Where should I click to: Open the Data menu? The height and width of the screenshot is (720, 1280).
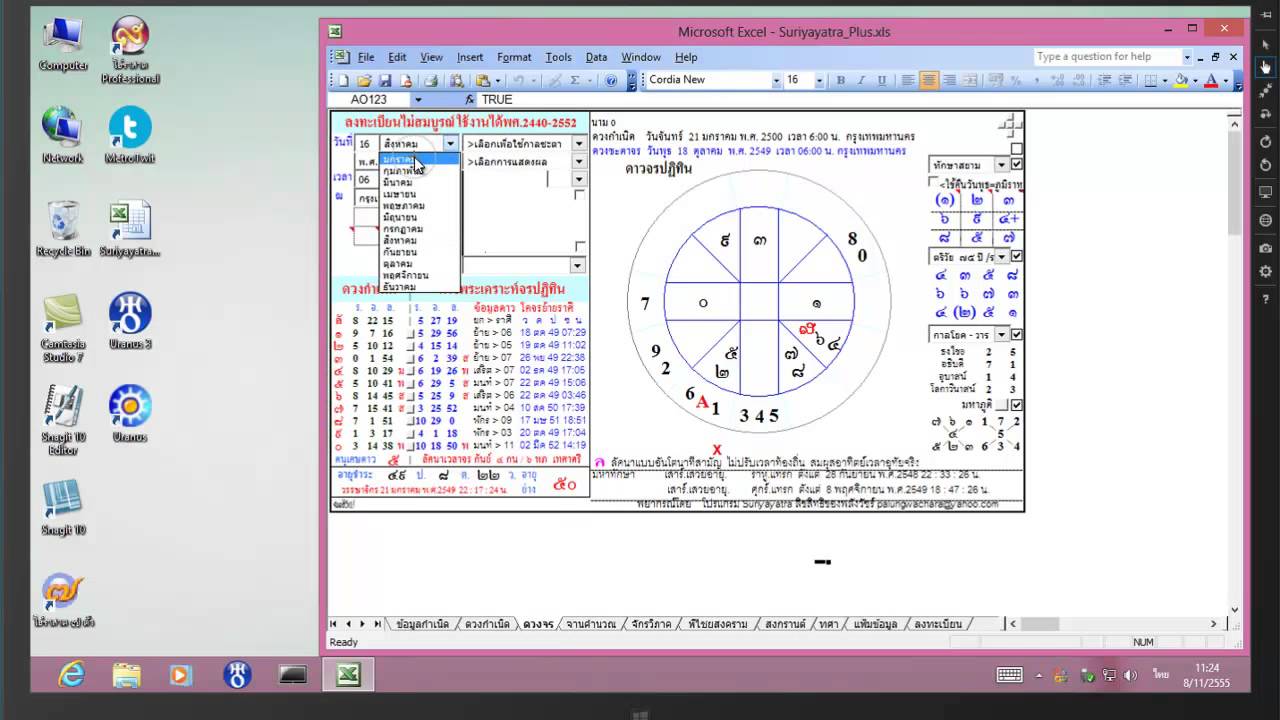[596, 57]
